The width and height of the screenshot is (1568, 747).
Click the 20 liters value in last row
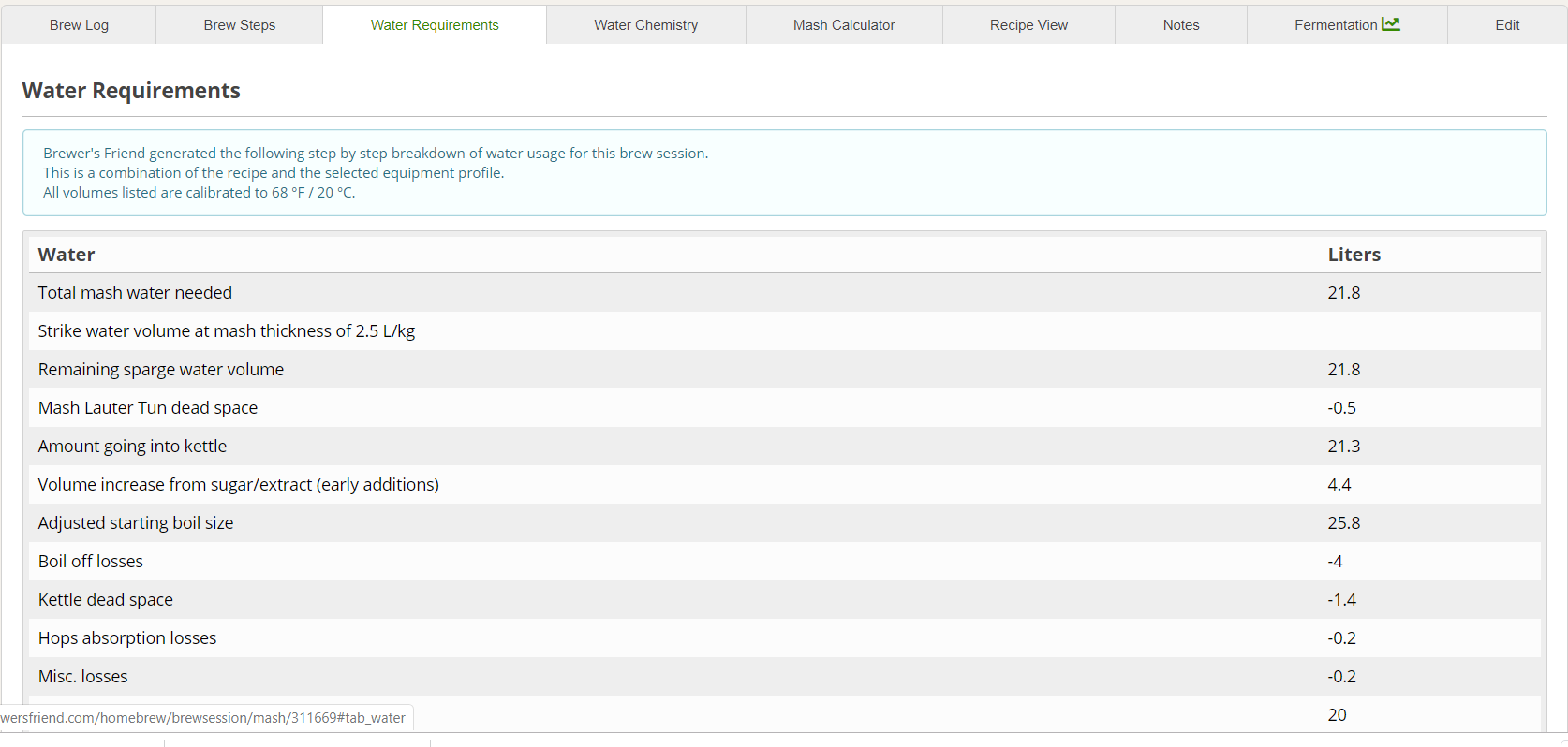click(x=1338, y=715)
